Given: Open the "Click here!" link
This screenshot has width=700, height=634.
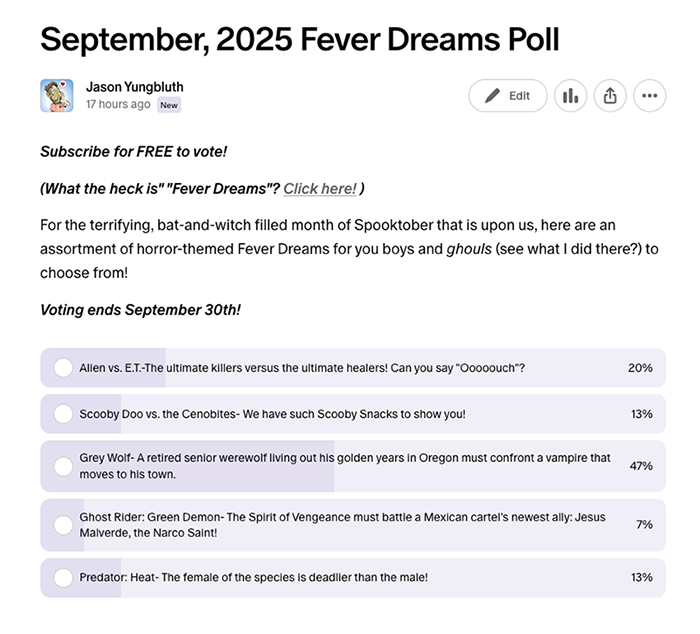Looking at the screenshot, I should (x=320, y=188).
